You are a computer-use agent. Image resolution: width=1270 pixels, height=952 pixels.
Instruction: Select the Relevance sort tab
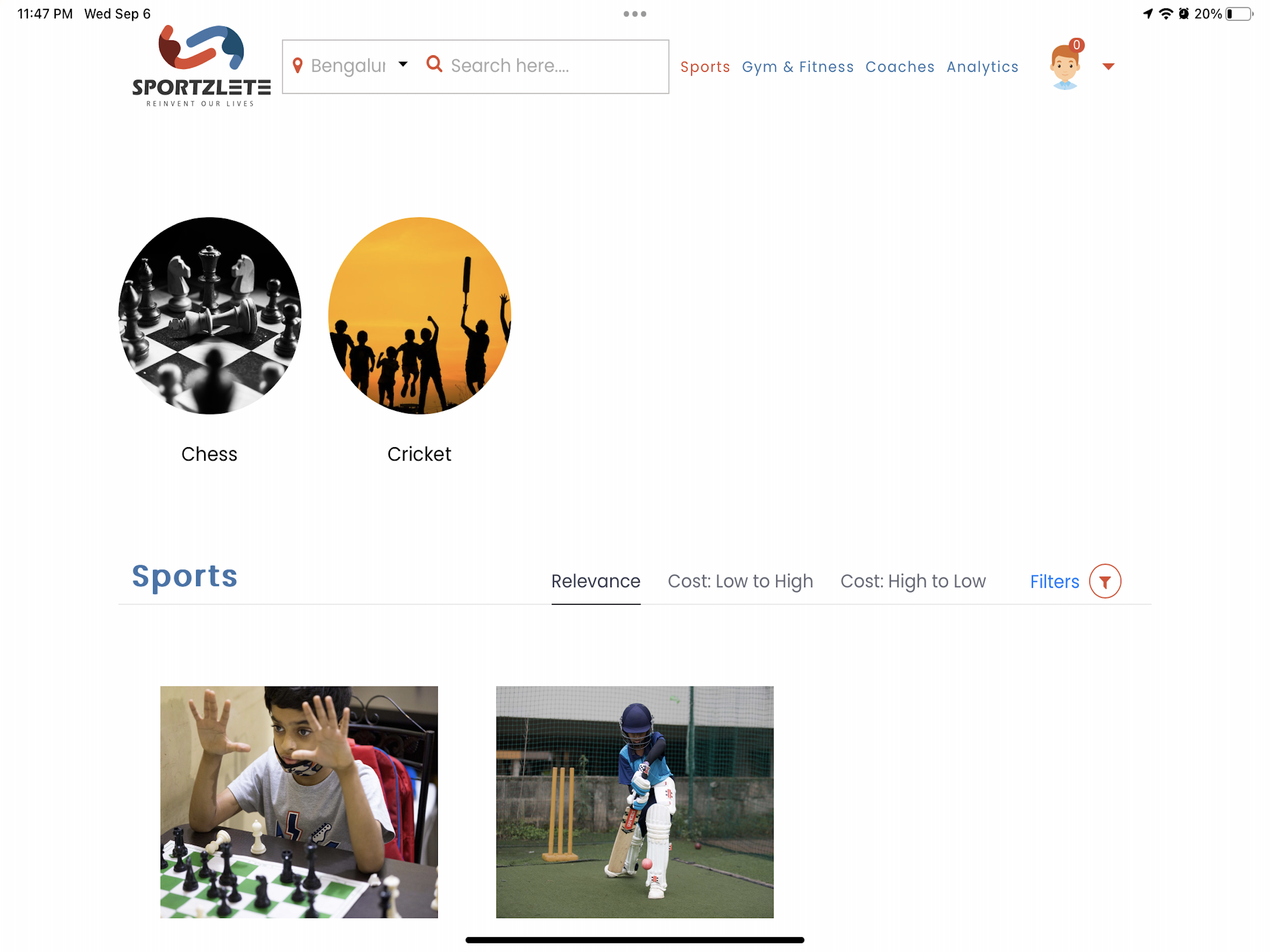[595, 581]
